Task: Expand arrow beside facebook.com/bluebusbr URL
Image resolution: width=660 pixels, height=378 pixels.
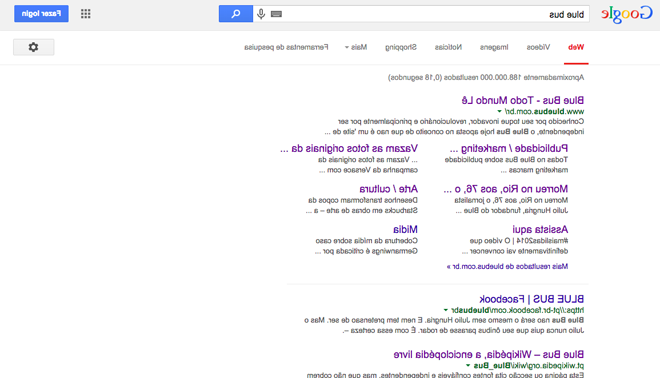Action: click(446, 310)
